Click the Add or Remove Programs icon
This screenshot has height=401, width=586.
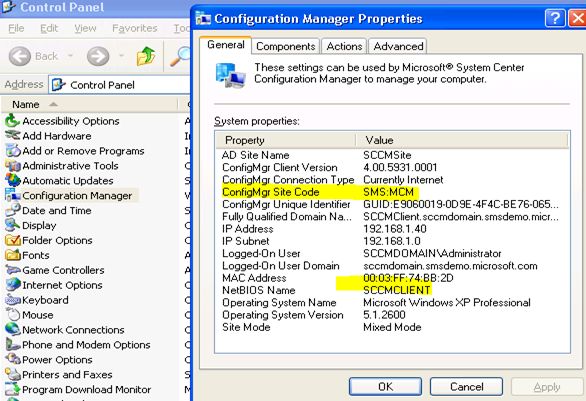[12, 151]
